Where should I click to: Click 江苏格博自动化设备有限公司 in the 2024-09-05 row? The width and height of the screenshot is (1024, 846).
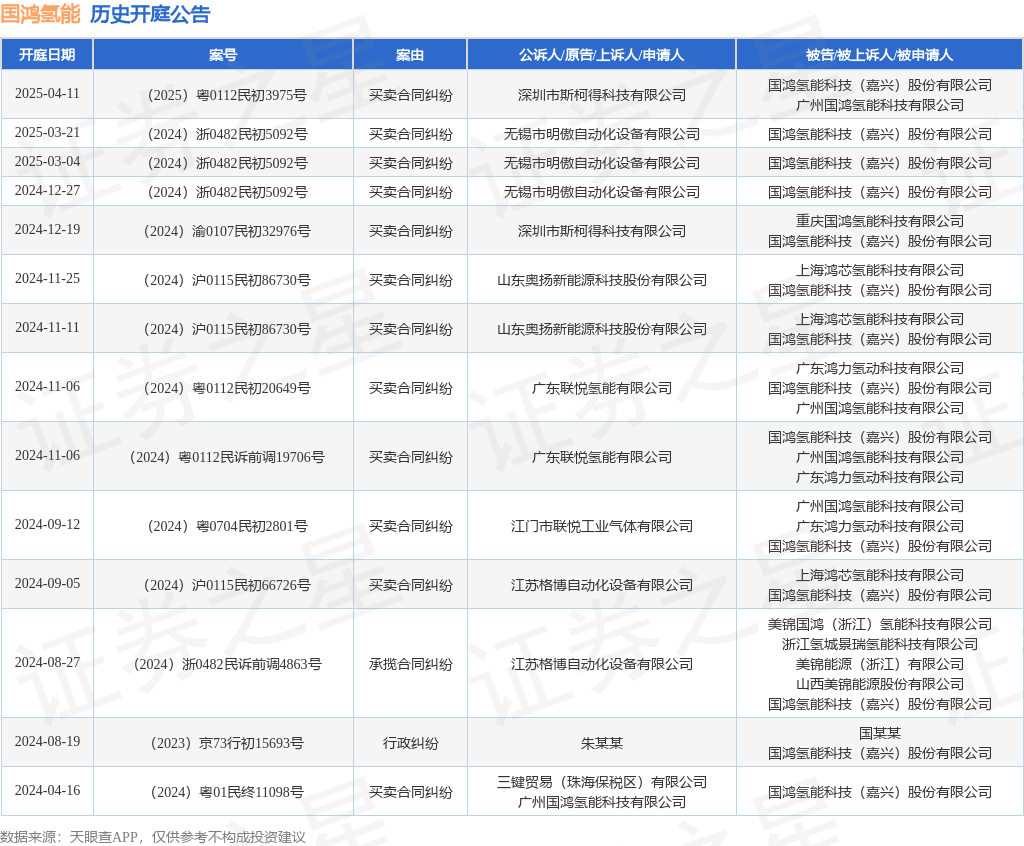pyautogui.click(x=601, y=585)
